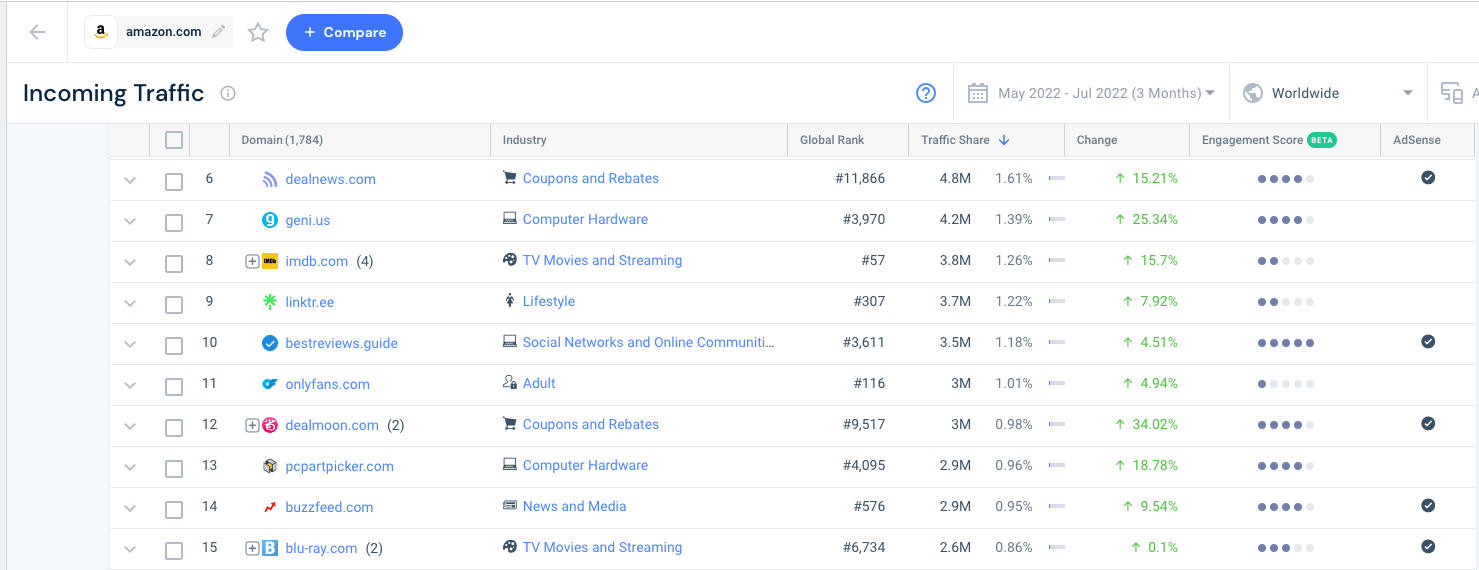Image resolution: width=1479 pixels, height=570 pixels.
Task: Expand the buzzfeed.com row chevron
Action: 129,508
